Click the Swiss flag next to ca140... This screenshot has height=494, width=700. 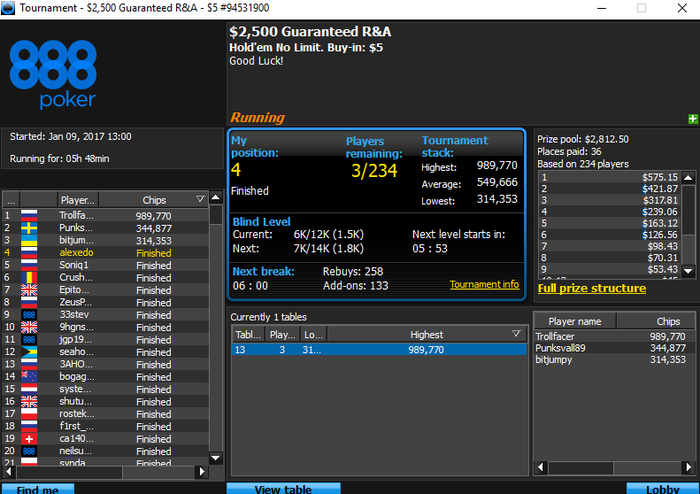coord(29,439)
